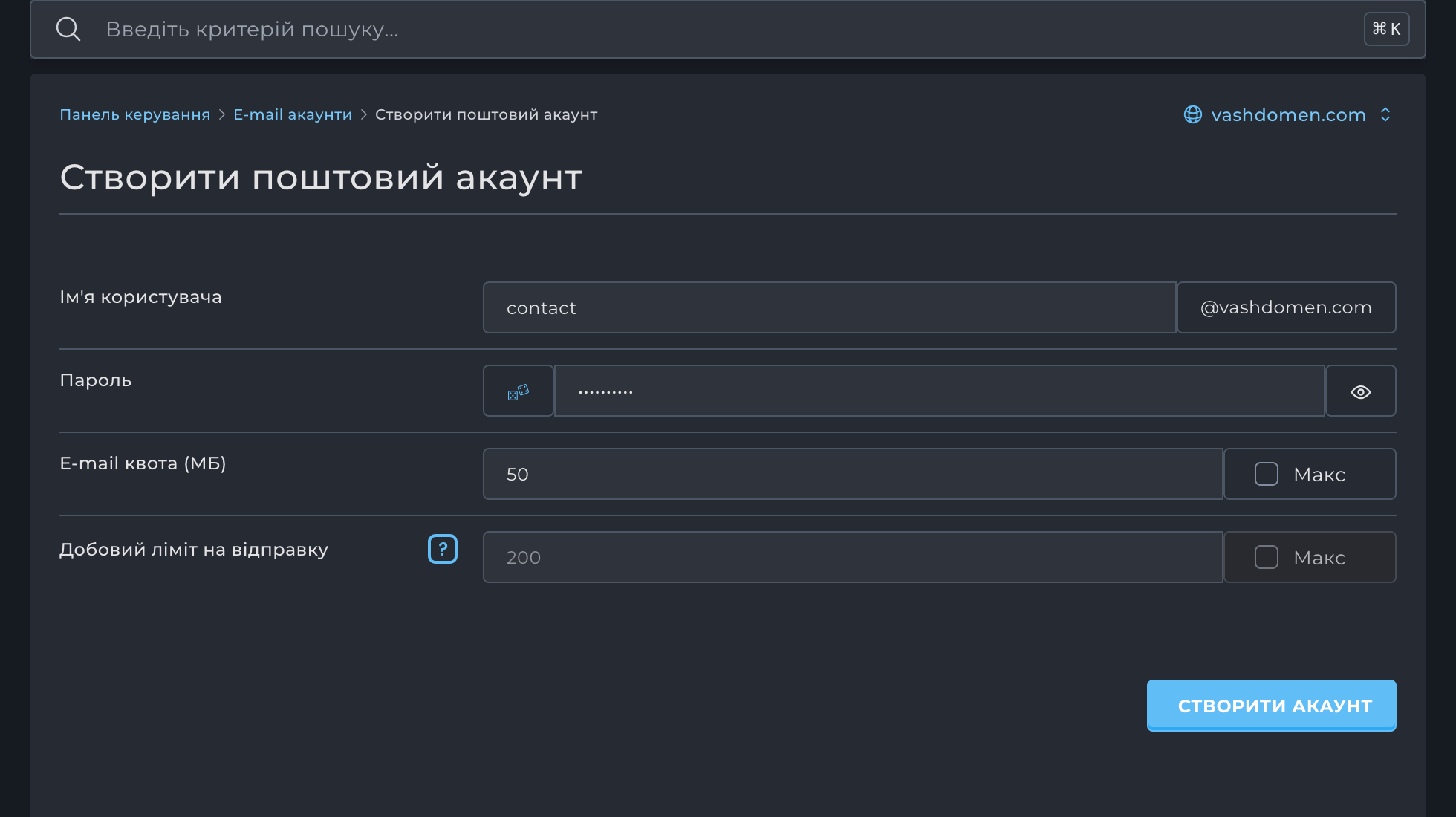Reveal the password with the eye icon
The height and width of the screenshot is (817, 1456).
coord(1360,390)
